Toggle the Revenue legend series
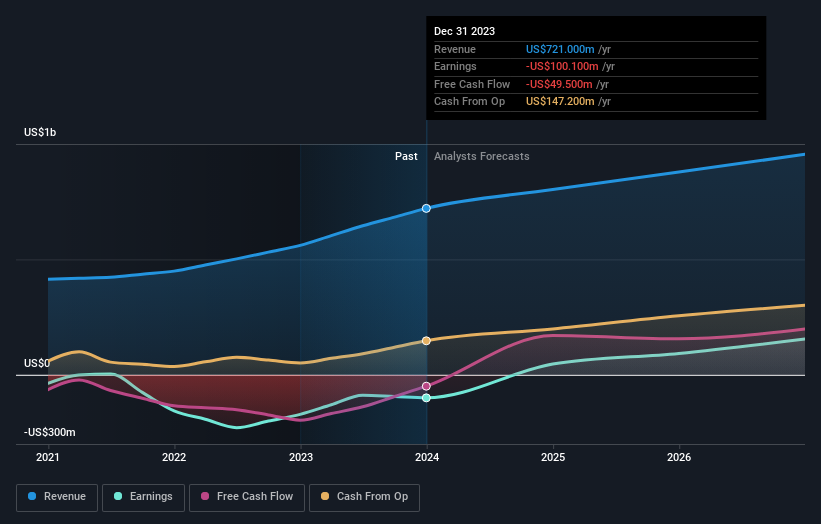 coord(57,497)
